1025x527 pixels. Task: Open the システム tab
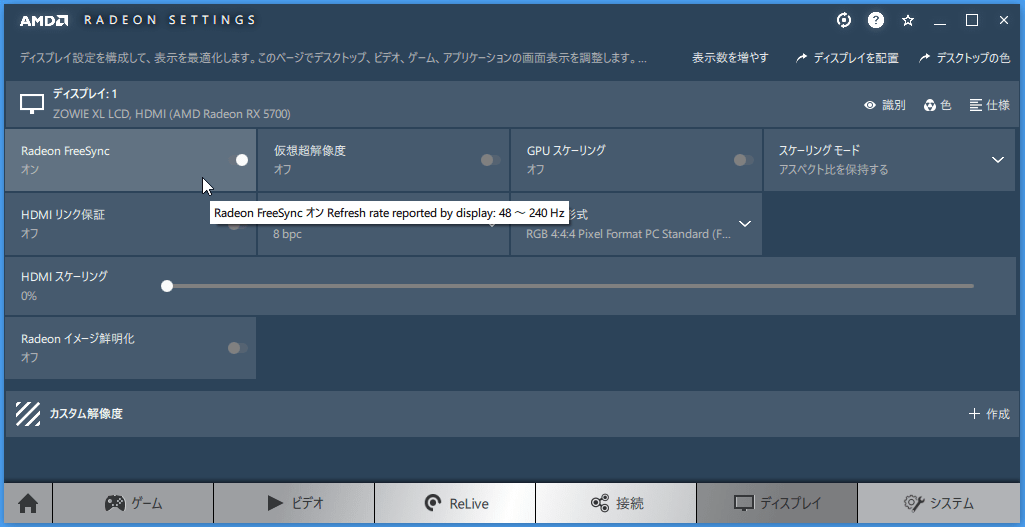coord(939,503)
